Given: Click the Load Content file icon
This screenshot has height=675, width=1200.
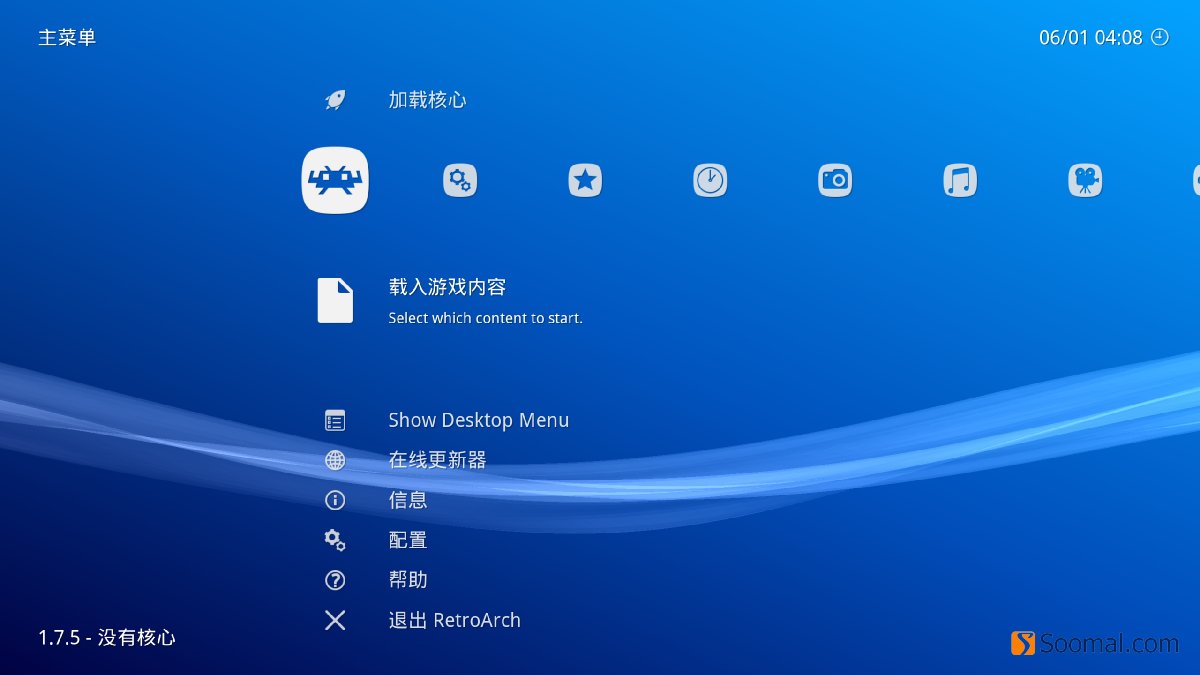Looking at the screenshot, I should click(335, 299).
